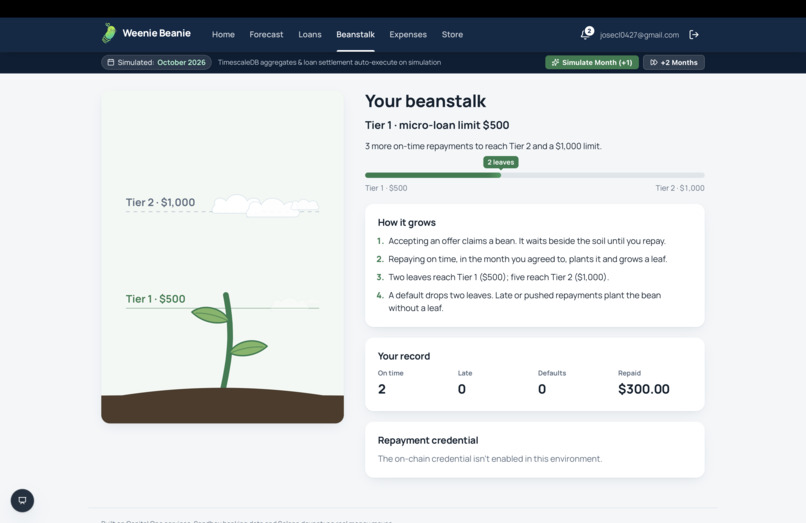Click the calendar icon beside Simulated
806x523 pixels.
click(x=111, y=62)
